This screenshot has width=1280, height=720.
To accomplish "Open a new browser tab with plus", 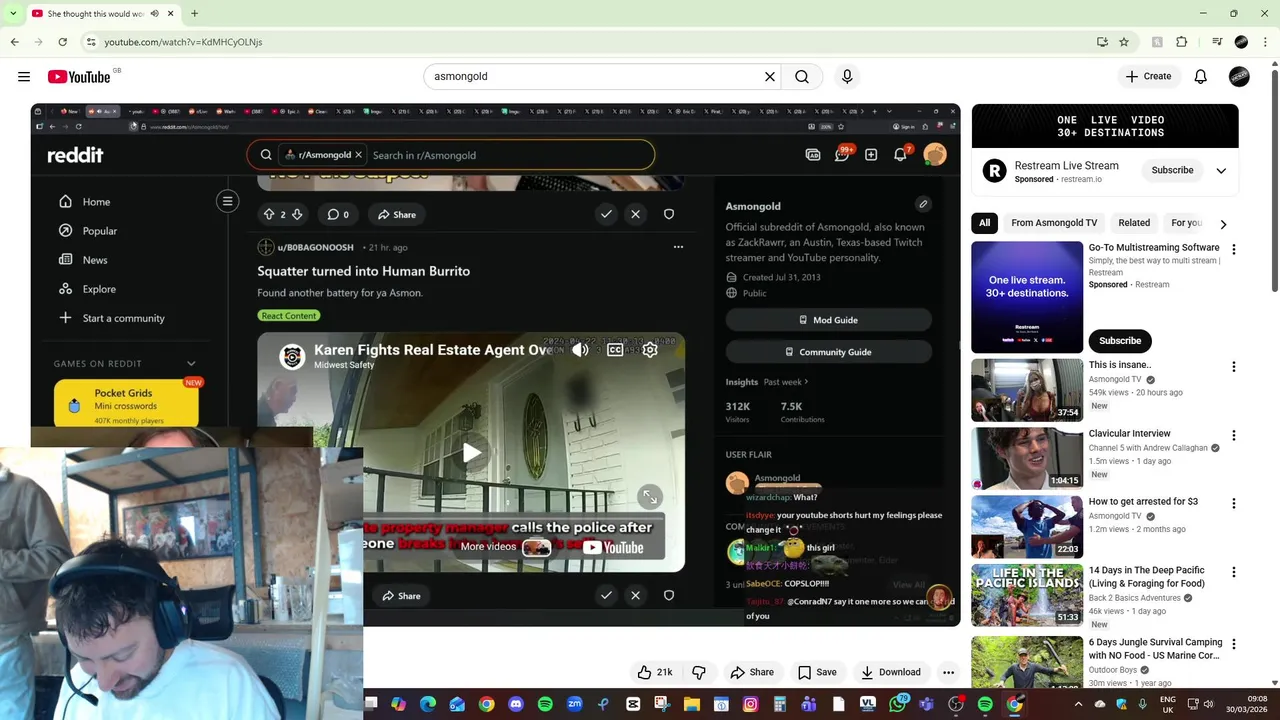I will [194, 14].
